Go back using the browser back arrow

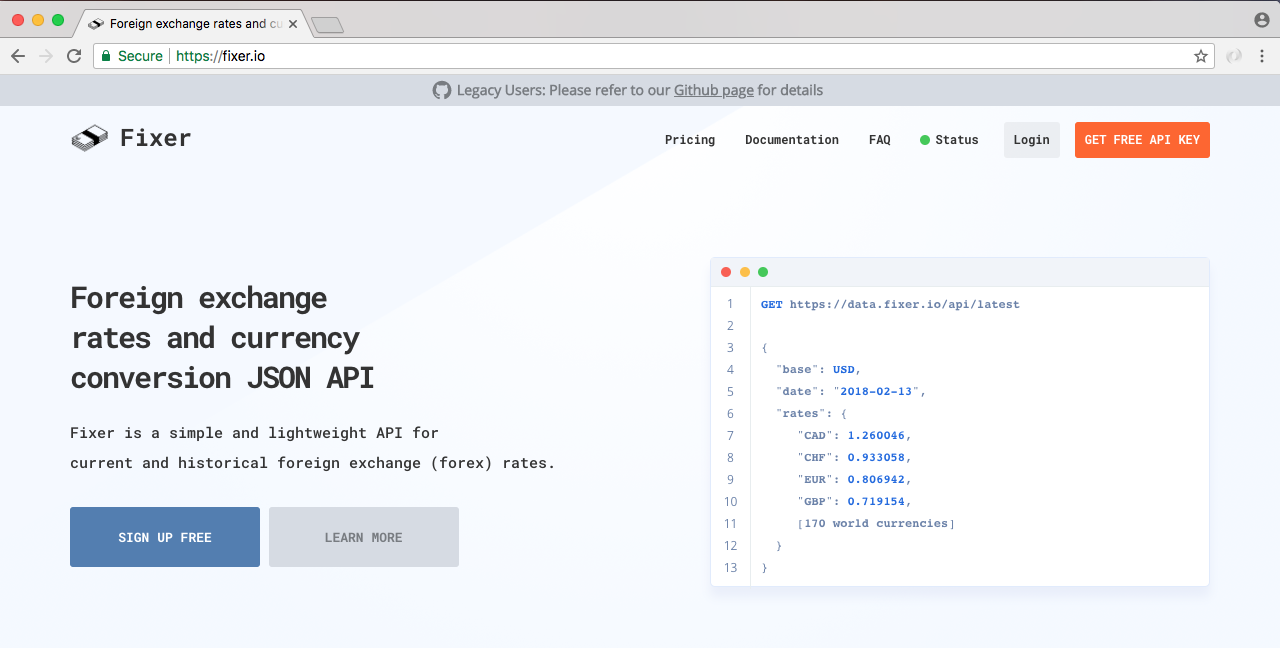(18, 56)
